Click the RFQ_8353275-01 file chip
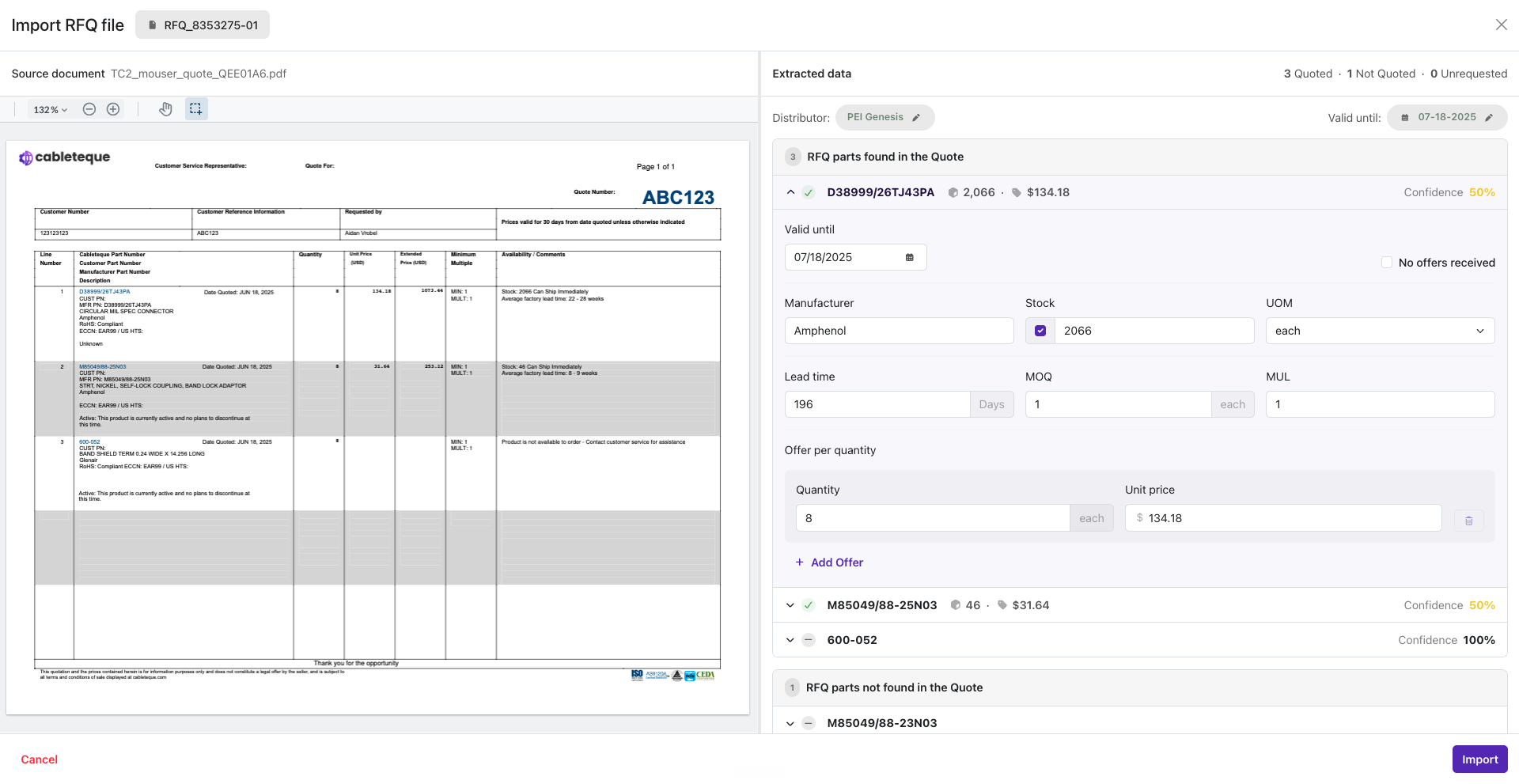This screenshot has height=784, width=1519. 203,25
